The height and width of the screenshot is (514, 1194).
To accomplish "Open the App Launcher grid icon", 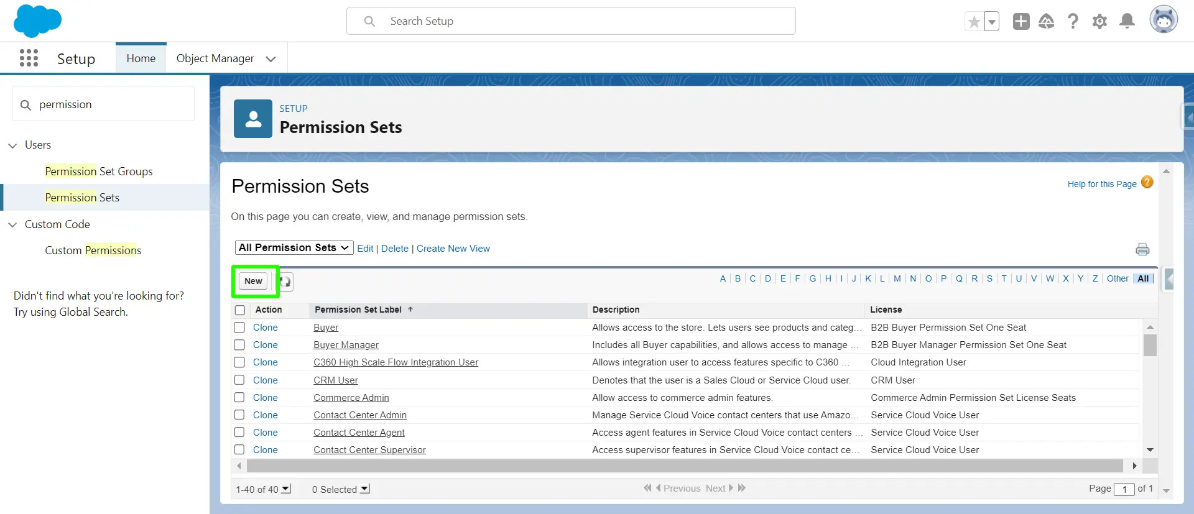I will tap(29, 58).
